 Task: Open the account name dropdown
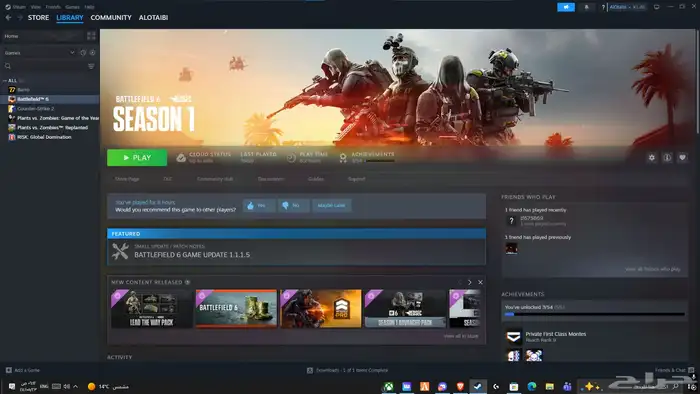[x=627, y=7]
